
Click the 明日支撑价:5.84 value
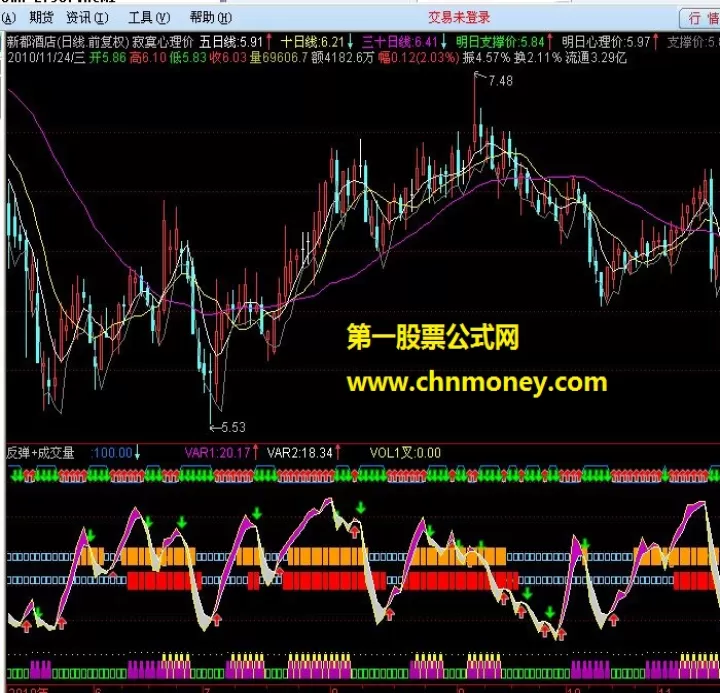point(500,43)
